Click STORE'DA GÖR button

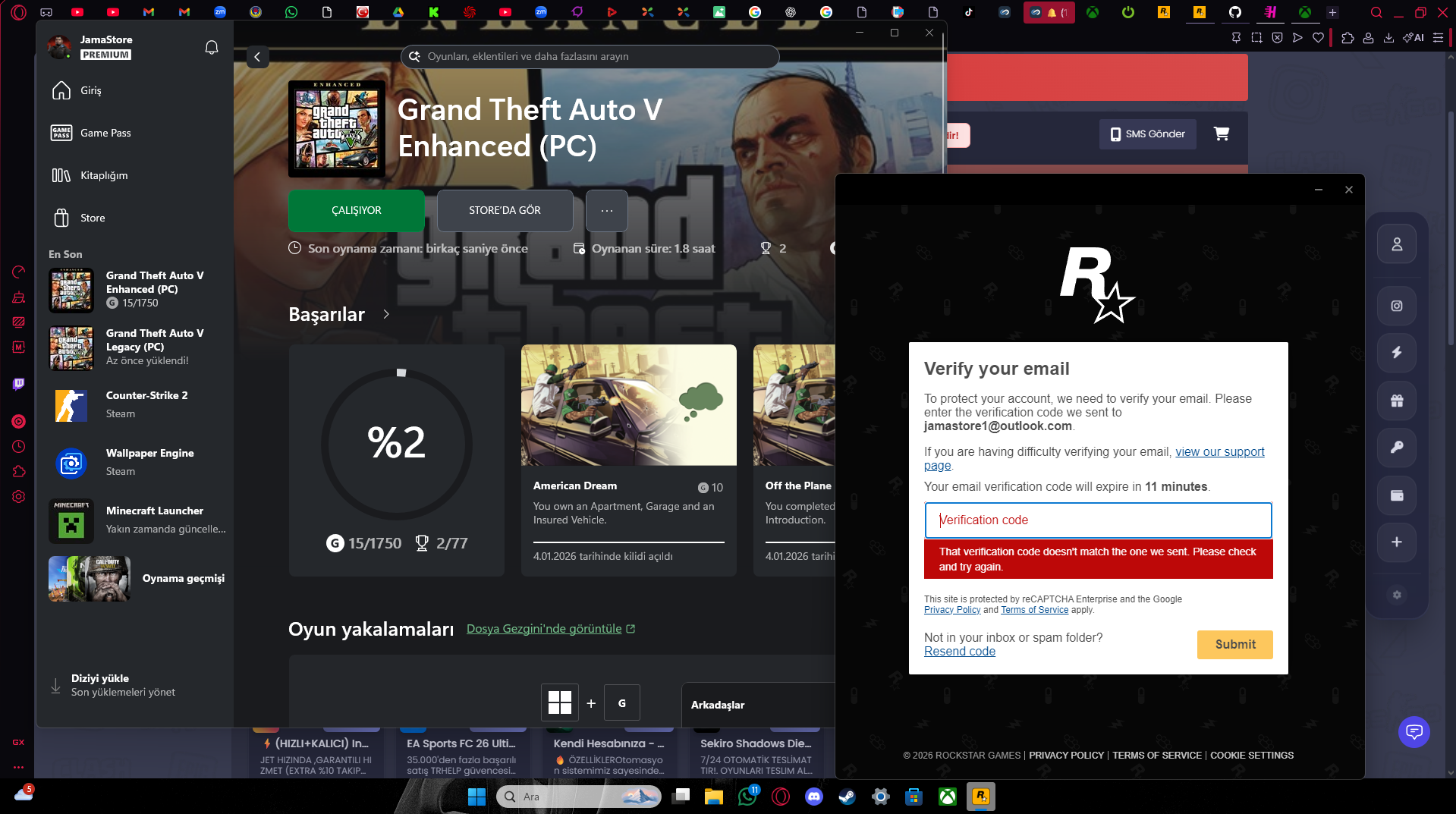click(x=505, y=210)
